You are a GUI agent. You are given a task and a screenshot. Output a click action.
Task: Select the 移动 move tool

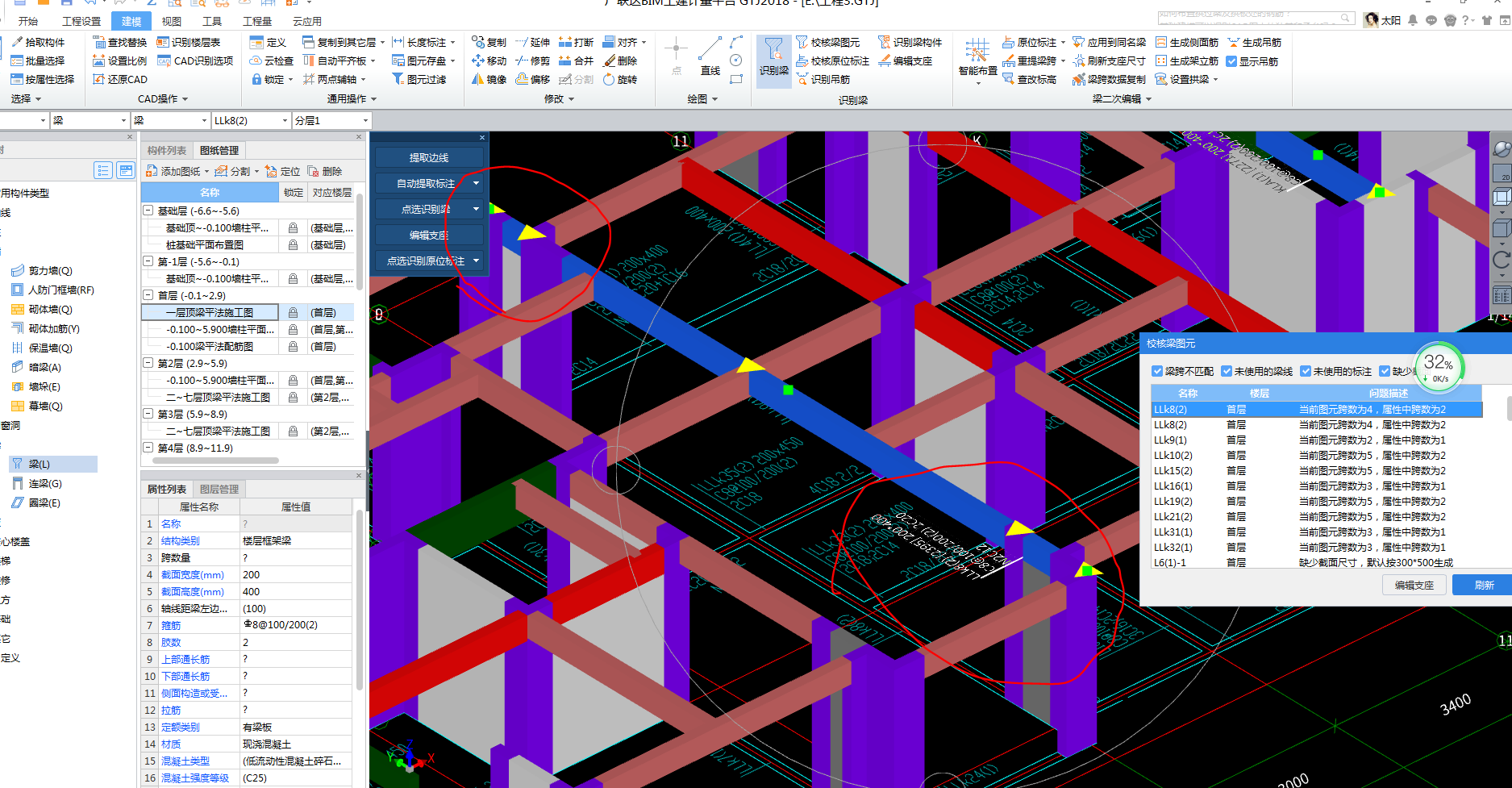489,60
